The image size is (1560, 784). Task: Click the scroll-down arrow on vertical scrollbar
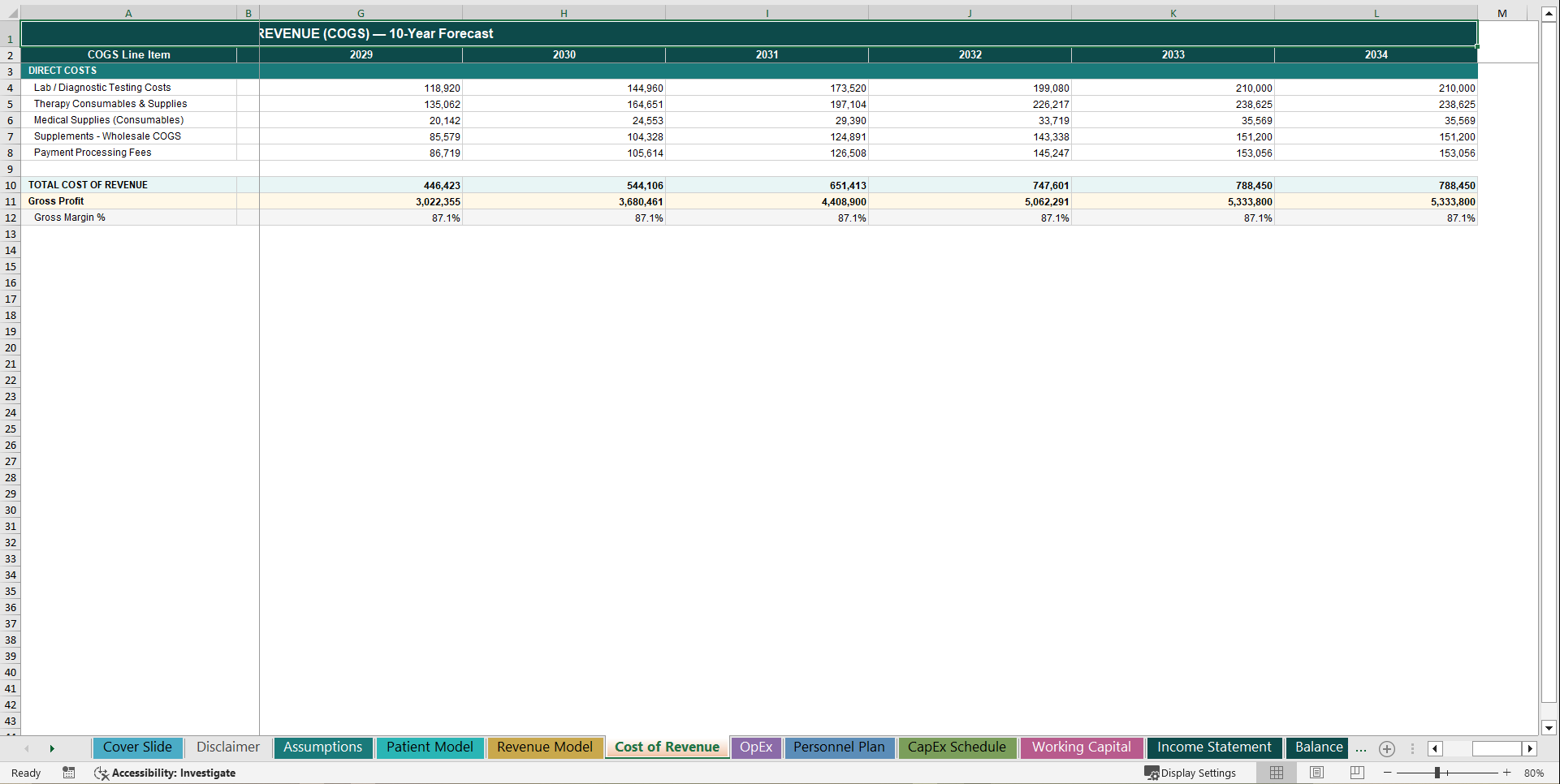[x=1549, y=728]
